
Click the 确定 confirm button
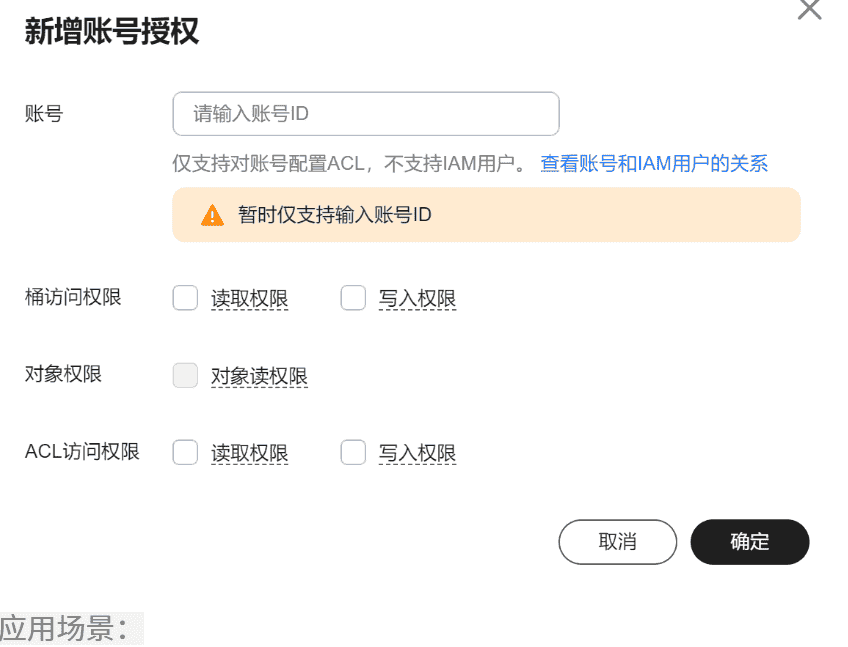pyautogui.click(x=749, y=542)
